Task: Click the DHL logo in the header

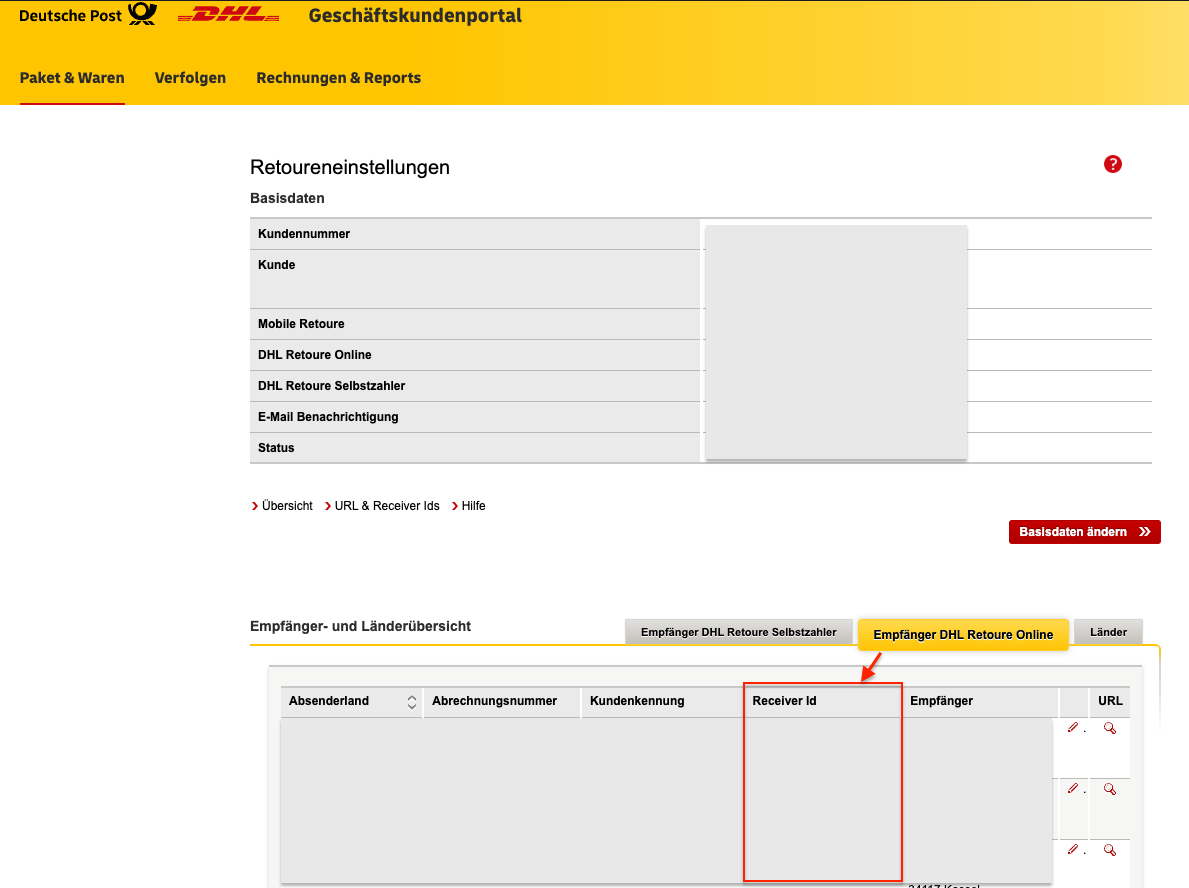Action: (227, 15)
